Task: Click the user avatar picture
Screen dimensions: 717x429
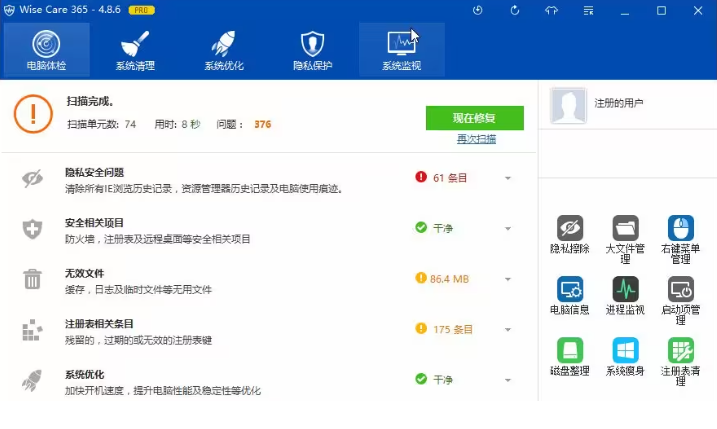Action: (x=568, y=105)
